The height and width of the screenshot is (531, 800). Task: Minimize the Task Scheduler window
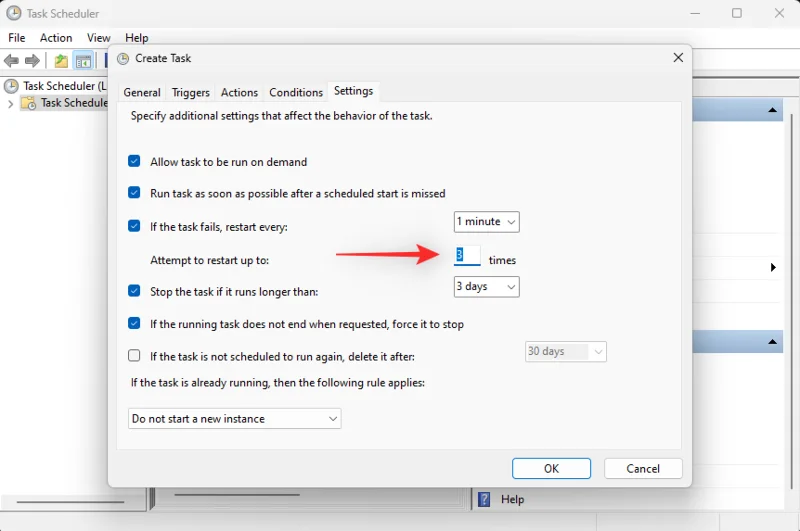tap(695, 13)
